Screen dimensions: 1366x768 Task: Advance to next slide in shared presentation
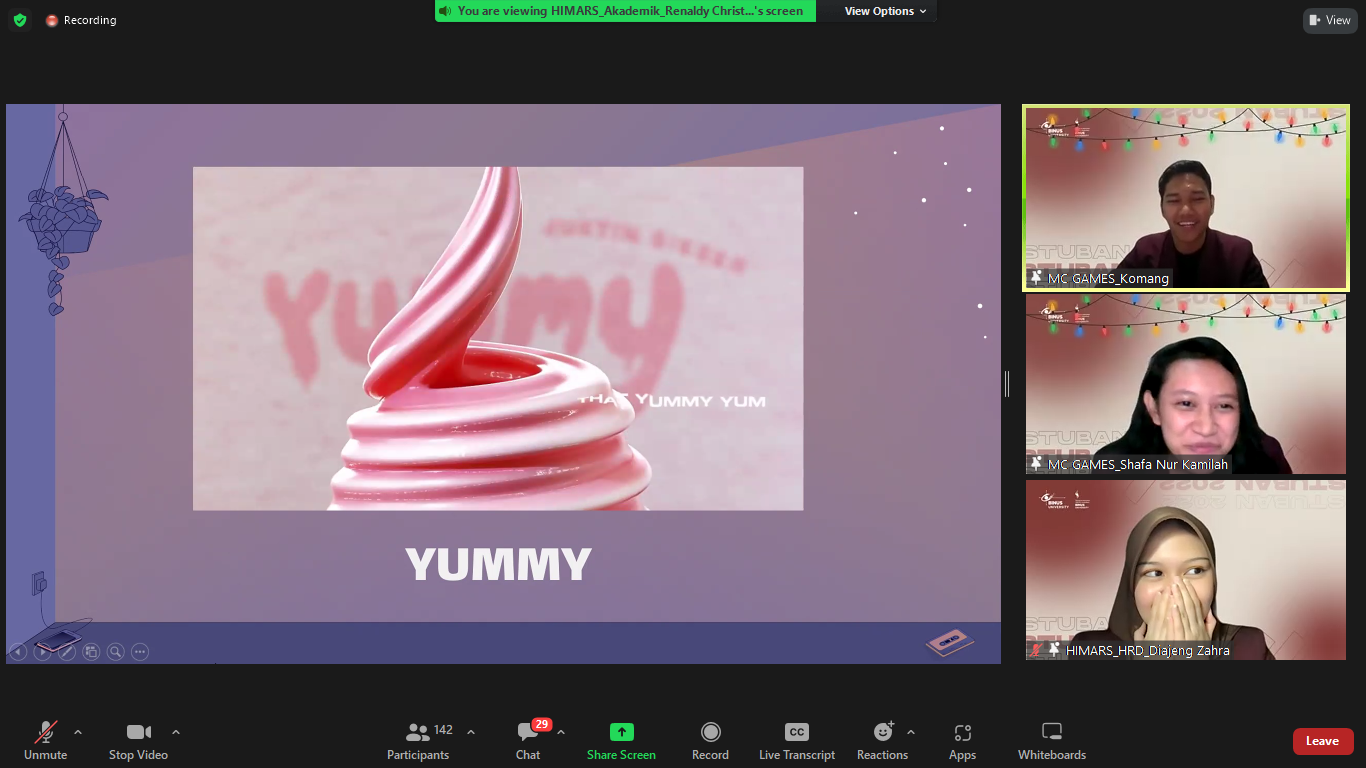click(x=42, y=652)
